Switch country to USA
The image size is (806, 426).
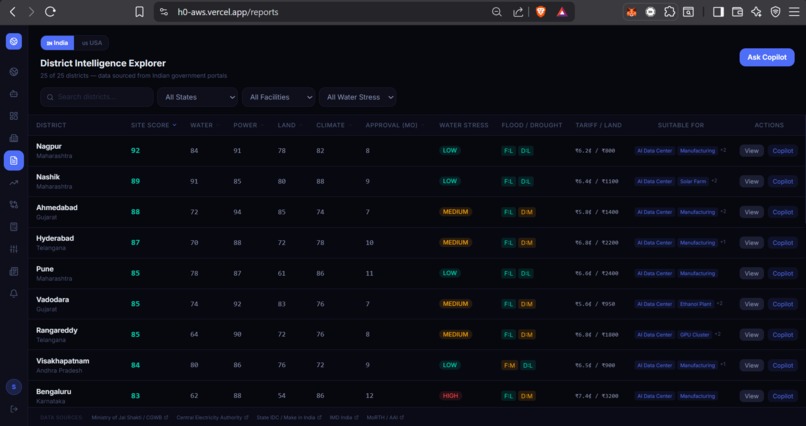point(91,43)
